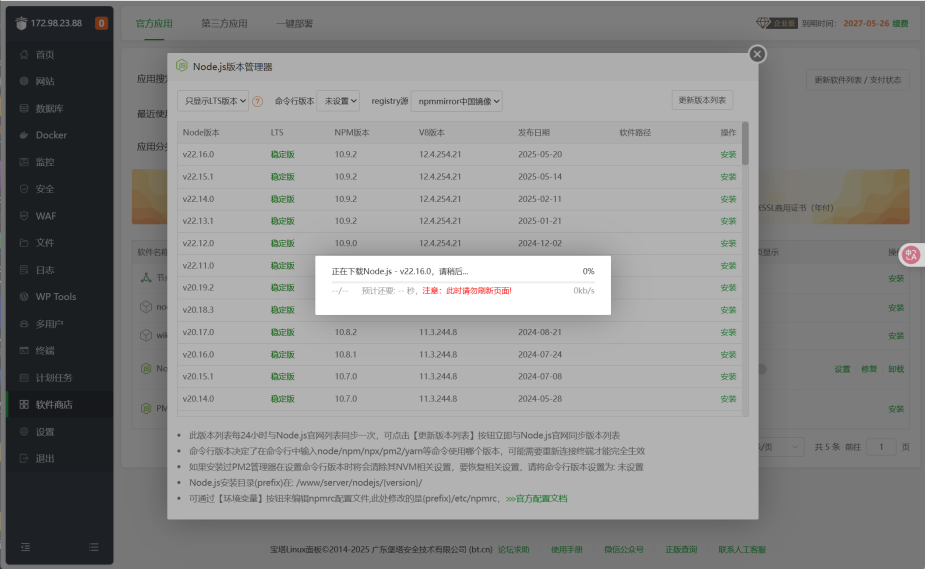Click the WP Tools WordPress icon

[x=24, y=297]
